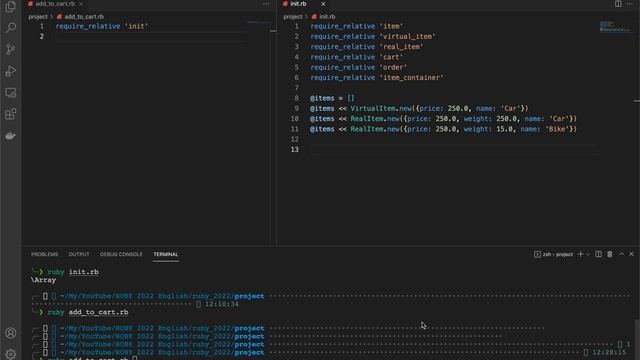The width and height of the screenshot is (640, 360).
Task: Switch to the TERMINAL tab
Action: pos(166,254)
